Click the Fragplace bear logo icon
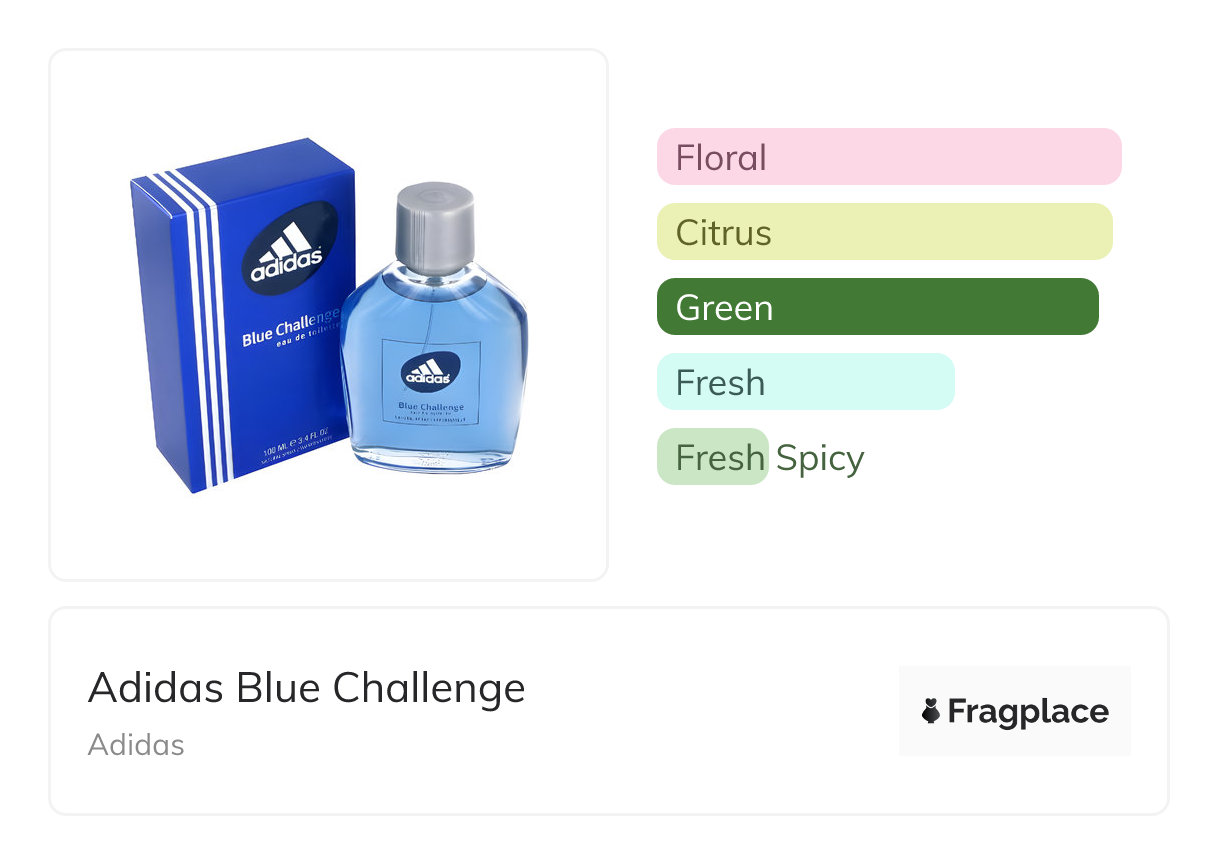 tap(931, 711)
